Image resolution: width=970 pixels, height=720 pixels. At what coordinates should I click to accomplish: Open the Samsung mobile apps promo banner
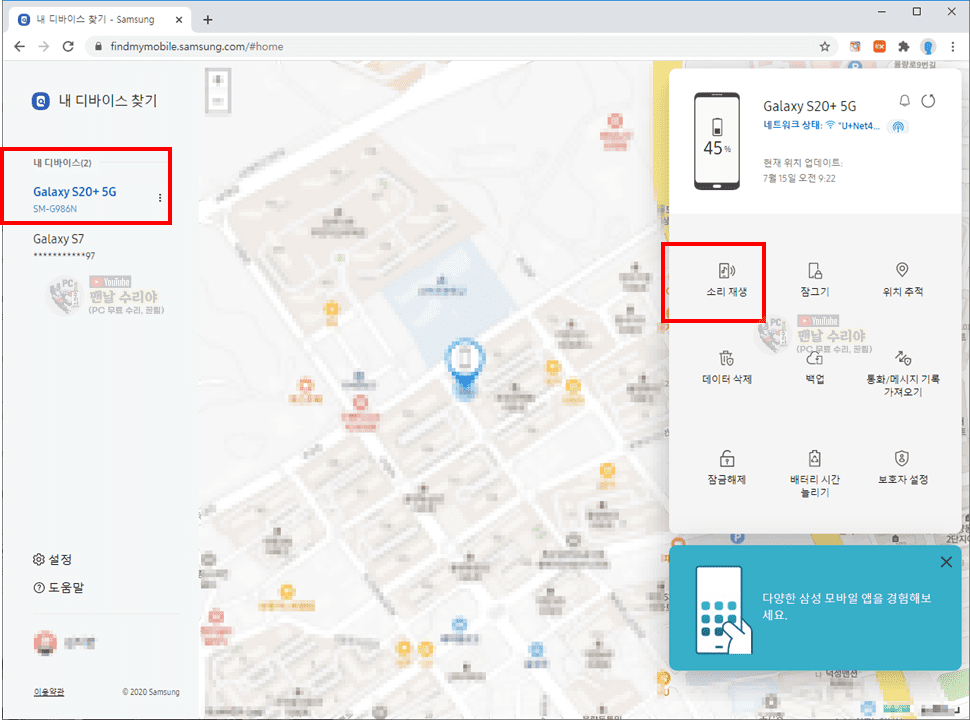coord(815,607)
